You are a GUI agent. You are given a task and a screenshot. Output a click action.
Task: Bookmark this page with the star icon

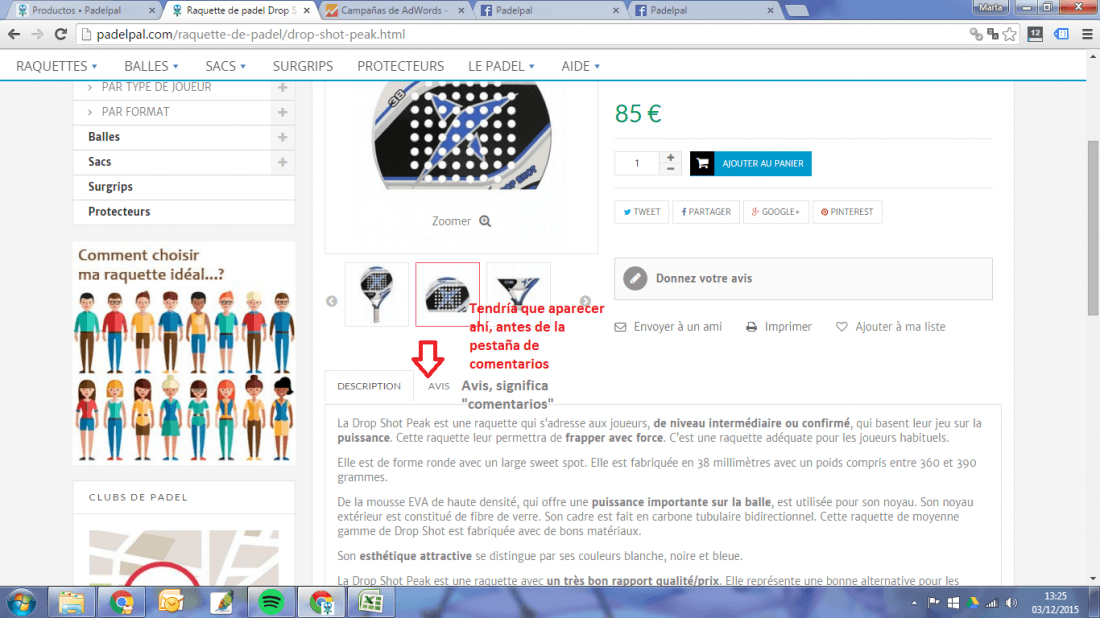(1010, 34)
